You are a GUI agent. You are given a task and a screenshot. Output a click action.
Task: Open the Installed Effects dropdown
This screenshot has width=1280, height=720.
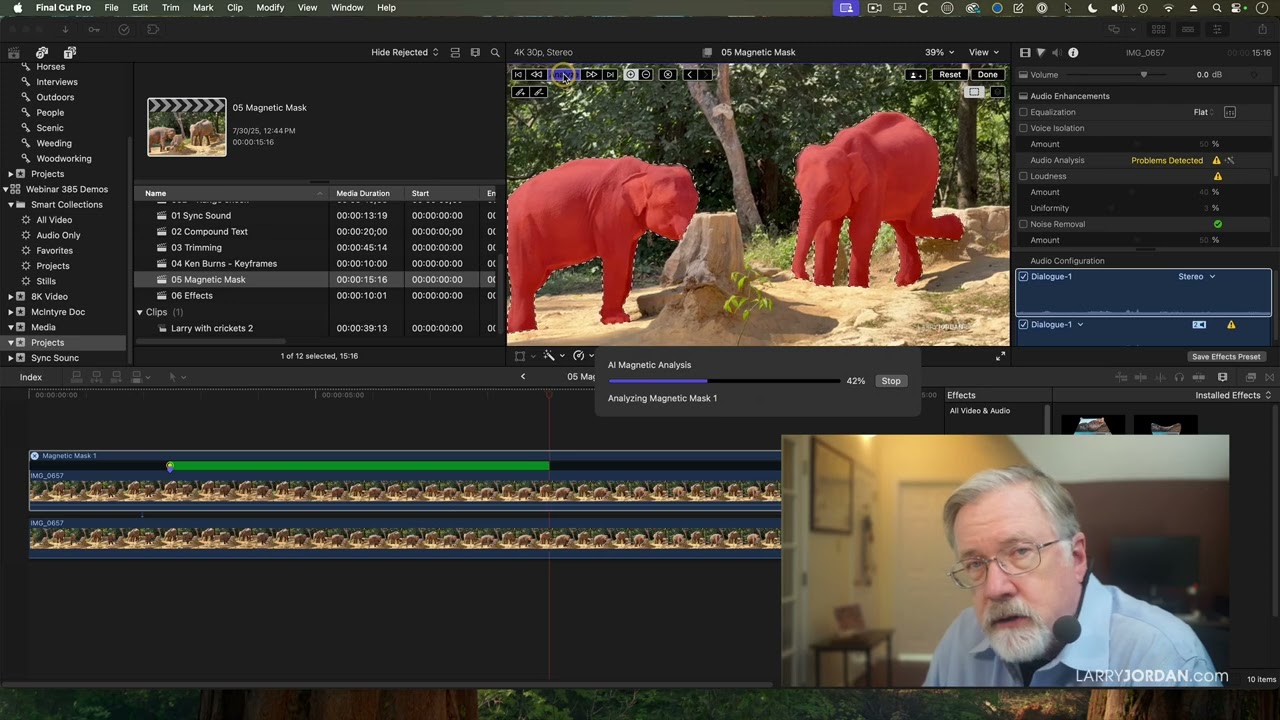point(1233,395)
